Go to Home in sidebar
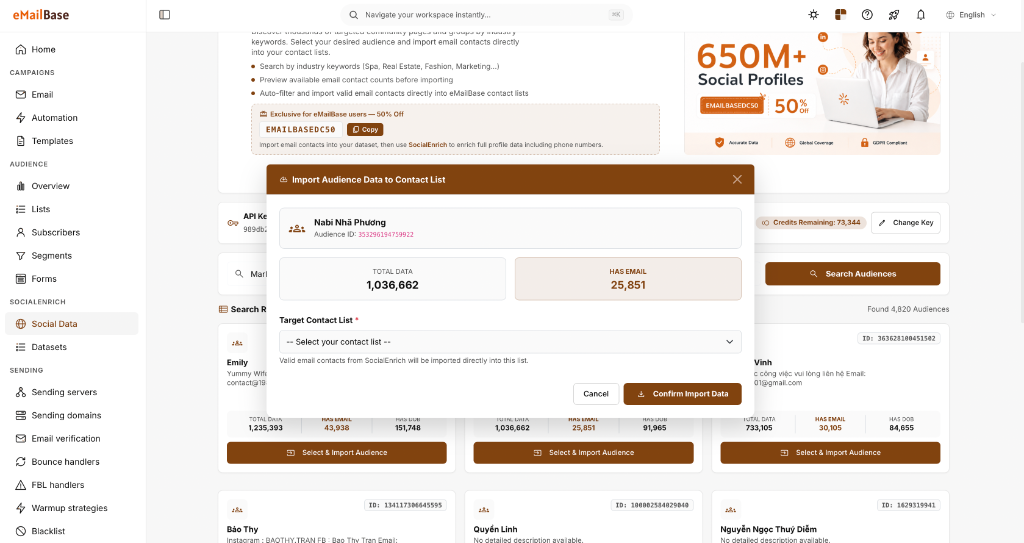Image resolution: width=1024 pixels, height=543 pixels. (x=72, y=49)
